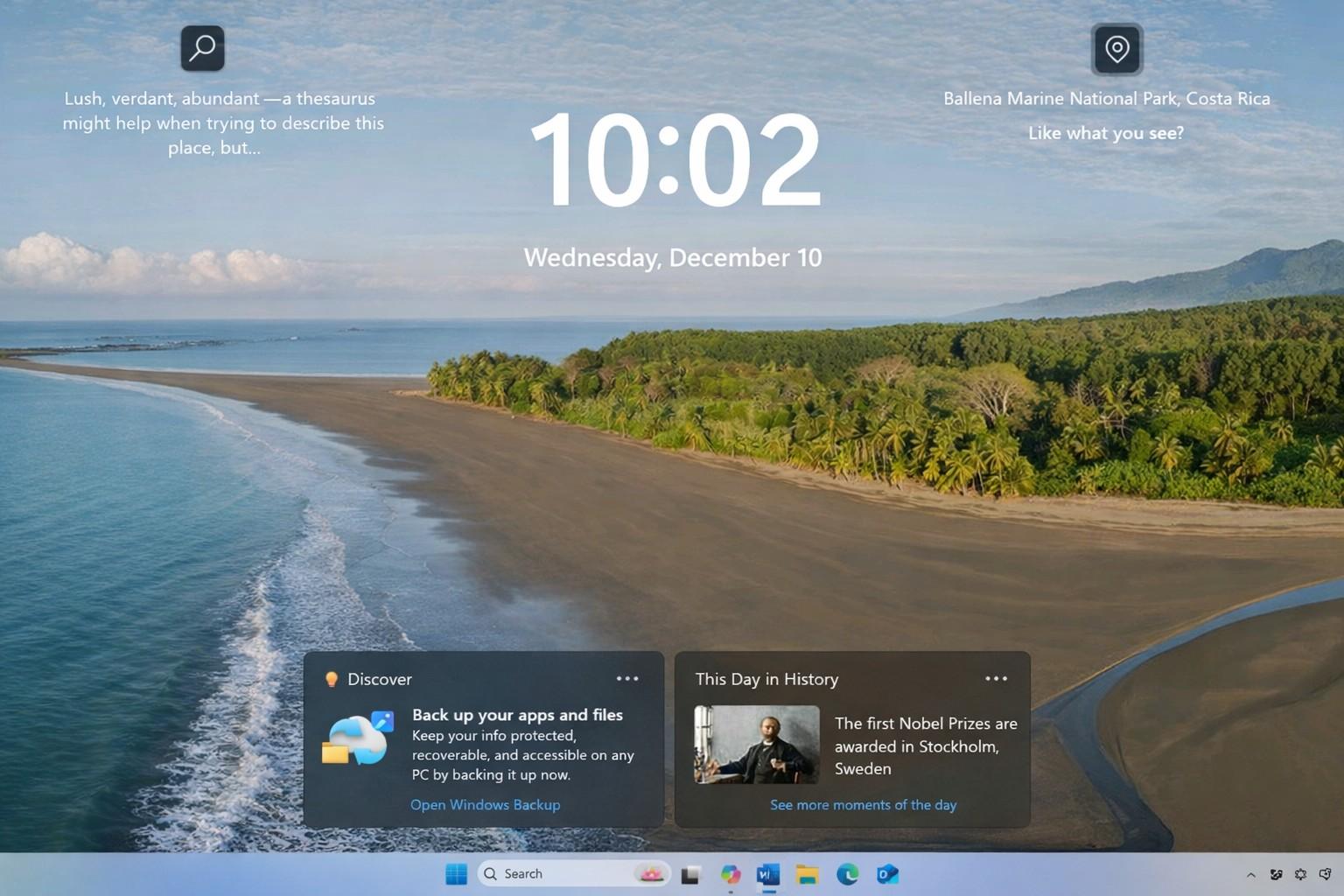
Task: Click the "Like what you see?" text
Action: pyautogui.click(x=1105, y=133)
